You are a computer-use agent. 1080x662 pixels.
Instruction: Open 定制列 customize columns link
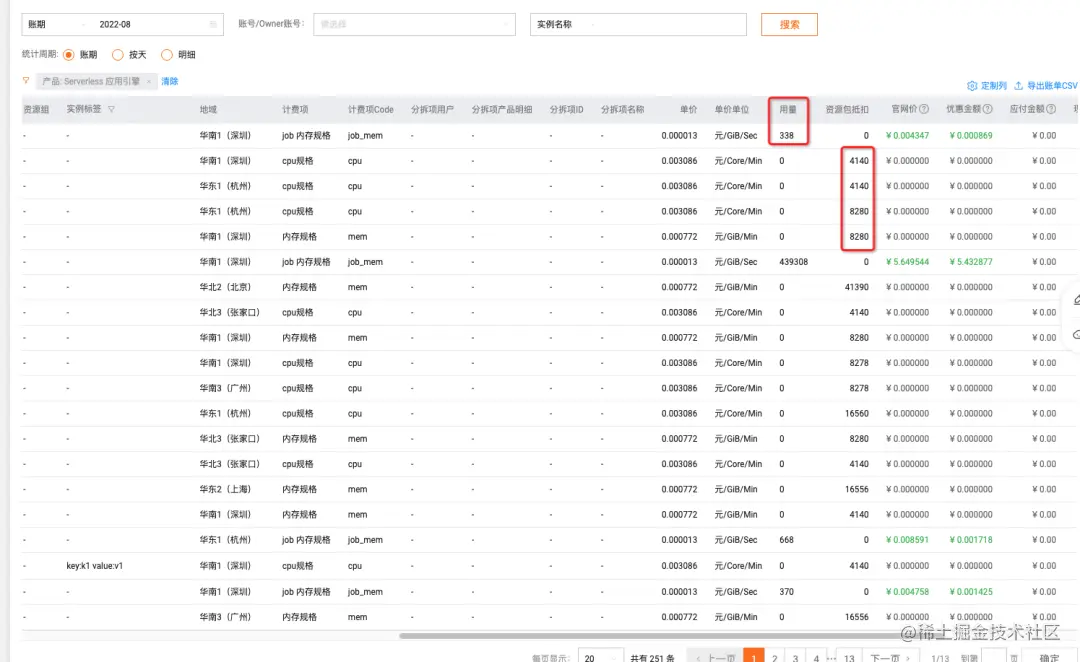click(x=993, y=86)
